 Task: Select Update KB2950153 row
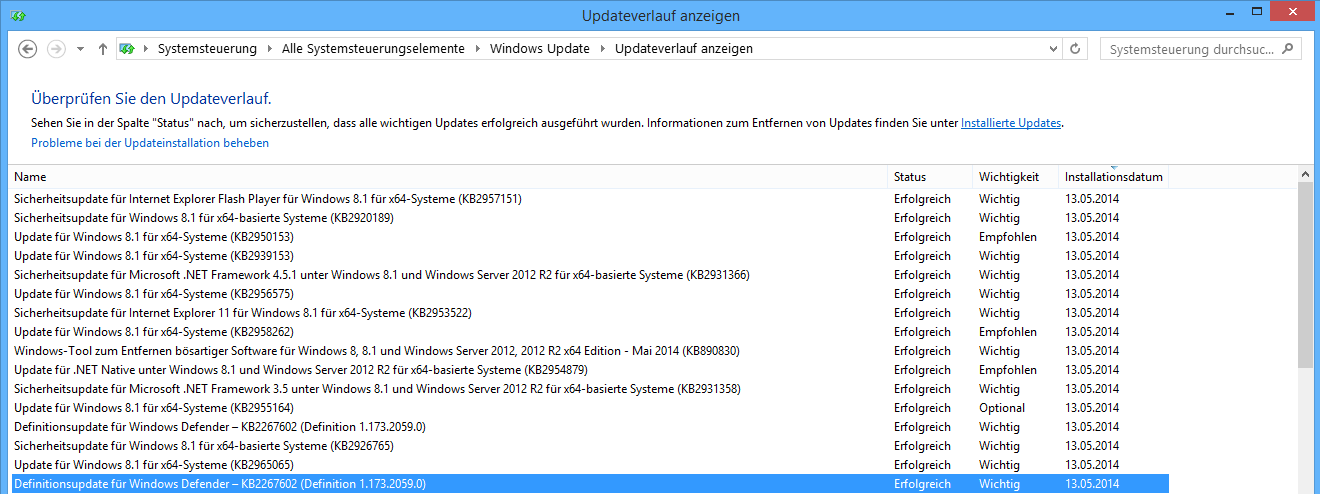589,237
